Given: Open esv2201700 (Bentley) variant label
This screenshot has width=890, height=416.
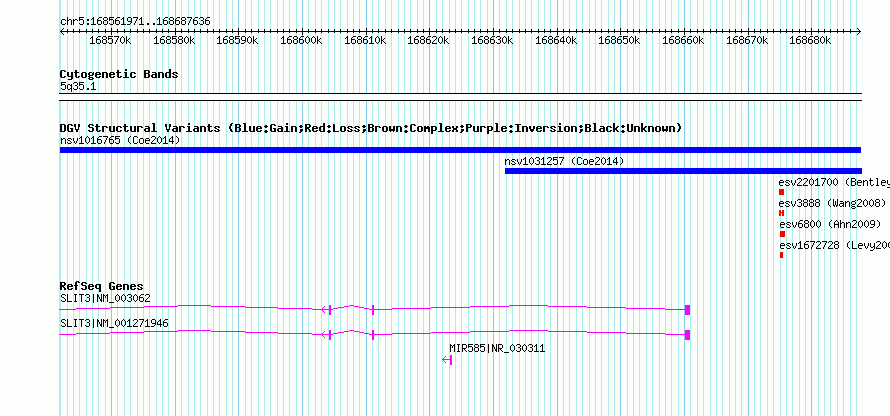Looking at the screenshot, I should point(834,182).
